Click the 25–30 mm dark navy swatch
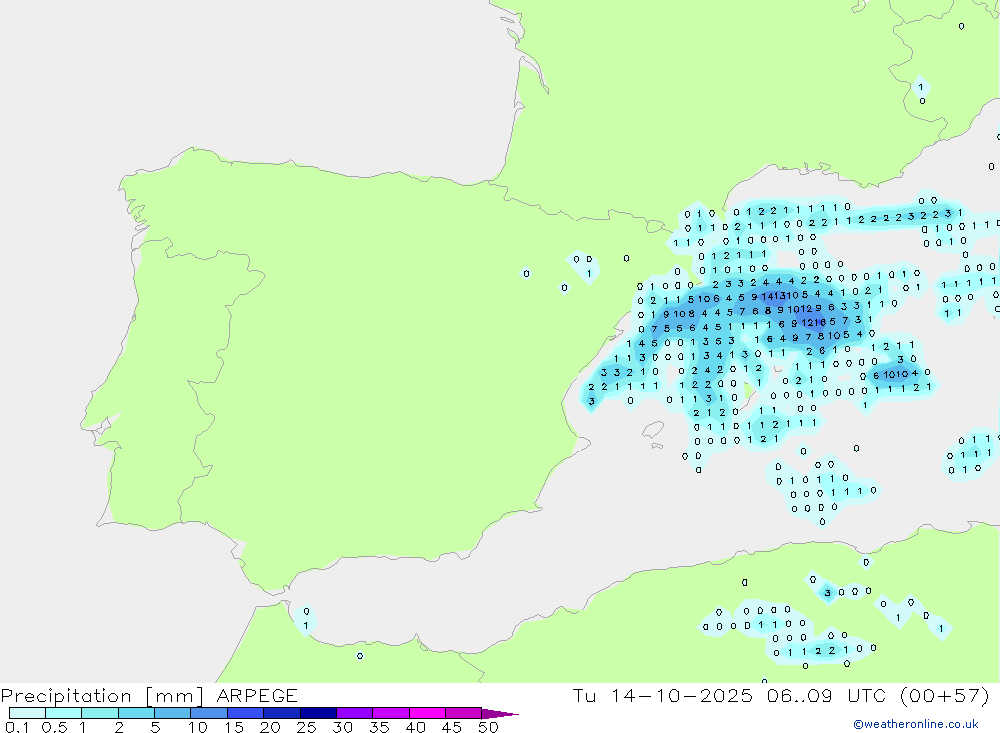This screenshot has width=1000, height=733. 318,713
